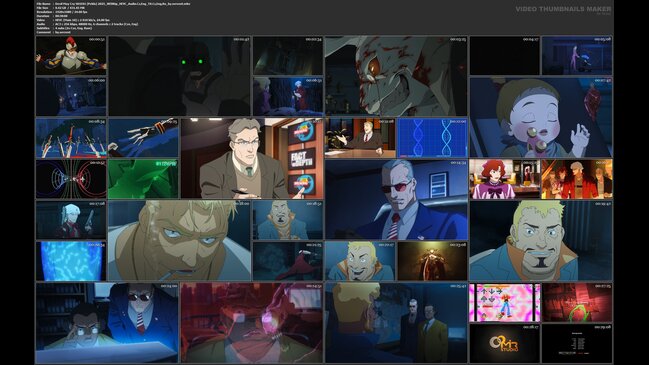Select the magnetic field lines diagram thumbnail
This screenshot has width=649, height=365.
click(x=71, y=179)
